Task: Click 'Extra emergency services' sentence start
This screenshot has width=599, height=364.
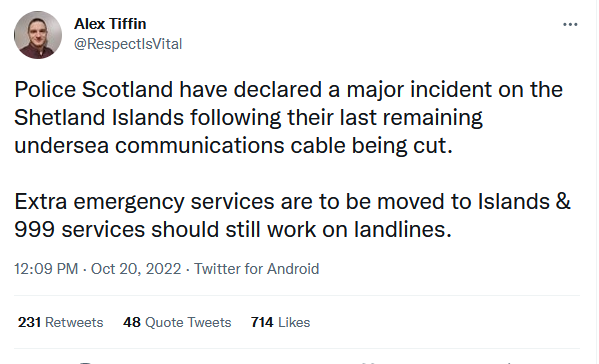Action: [x=144, y=202]
